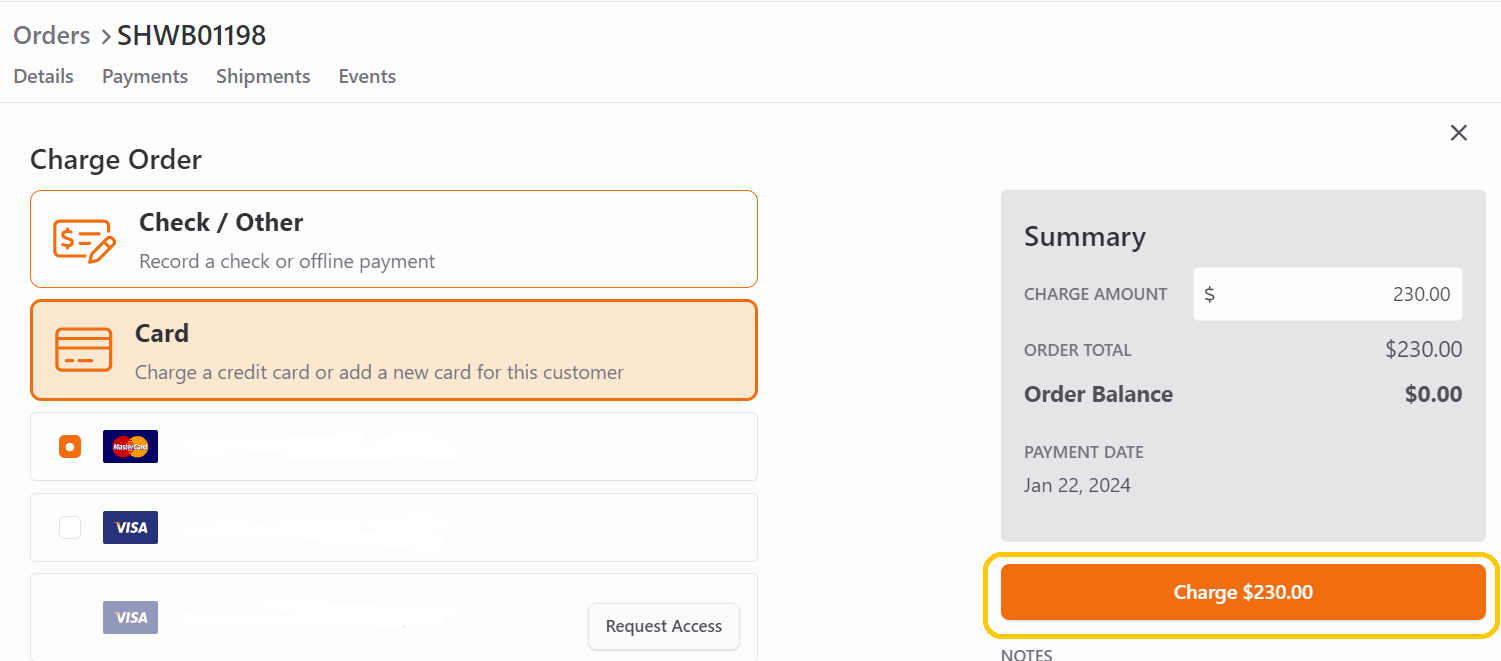Click the MasterCard logo

pos(130,446)
